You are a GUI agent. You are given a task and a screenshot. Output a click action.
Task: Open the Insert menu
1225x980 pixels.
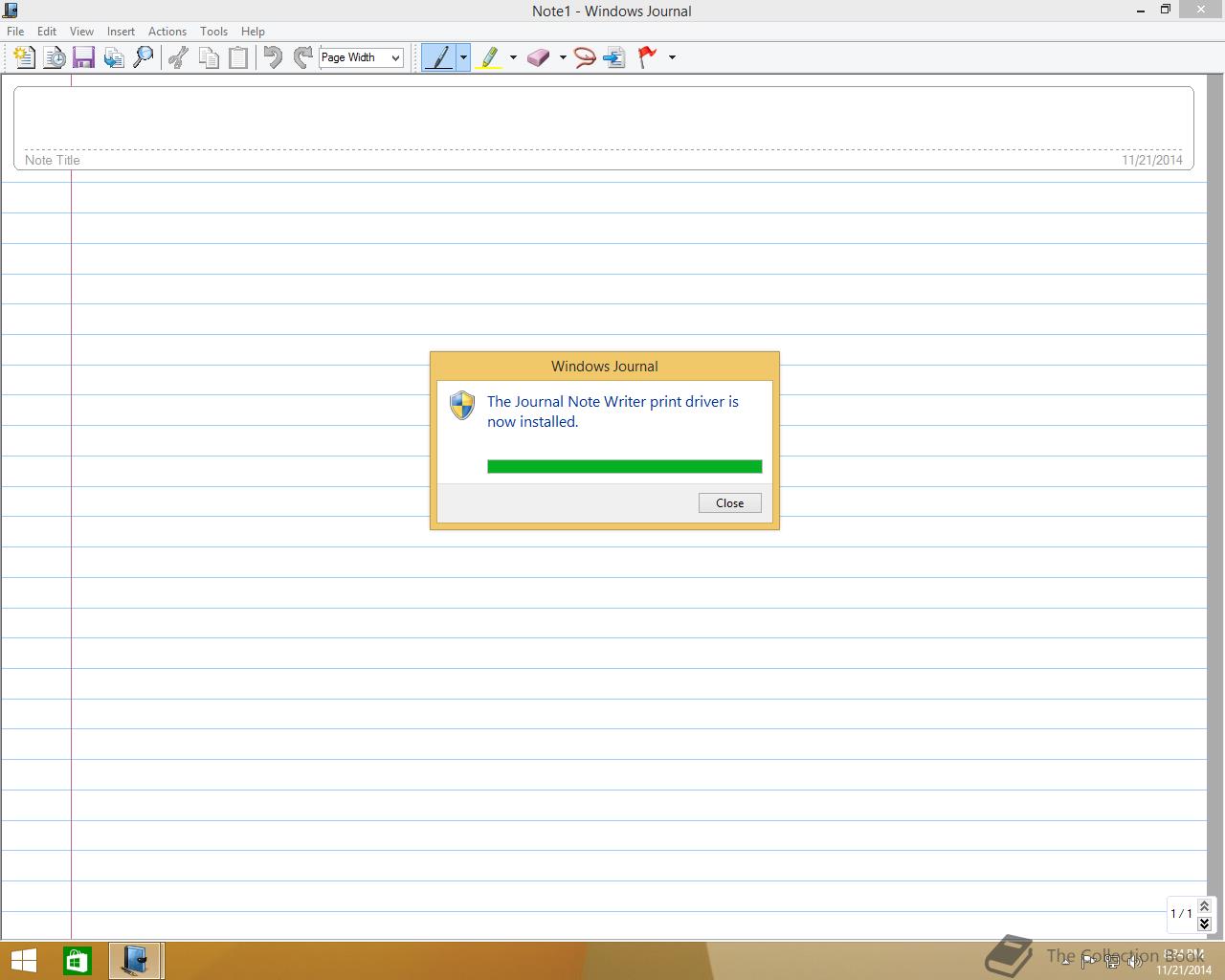121,32
